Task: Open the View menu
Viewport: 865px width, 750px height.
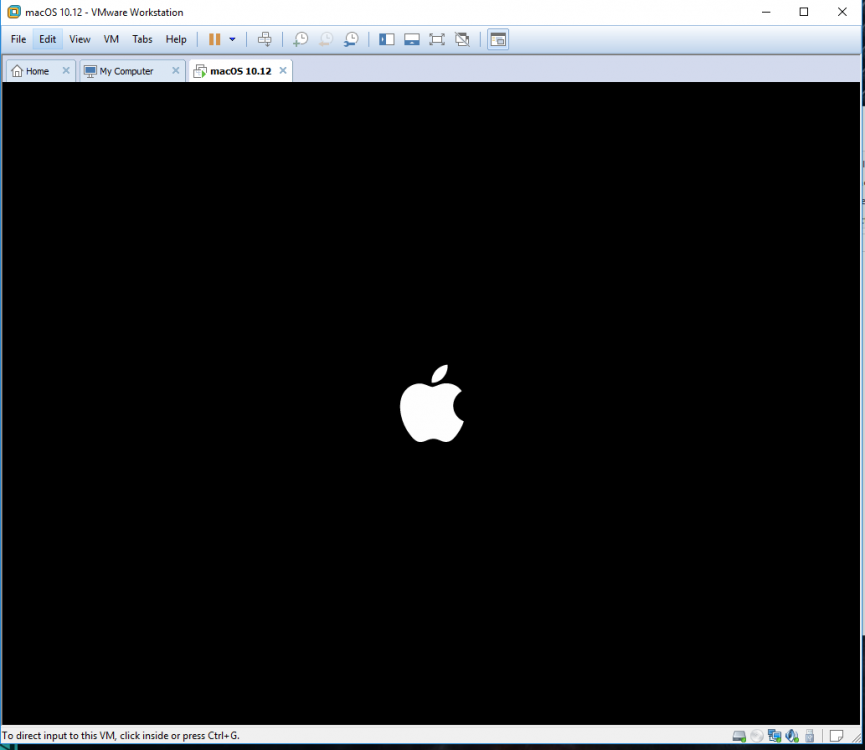Action: coord(80,39)
